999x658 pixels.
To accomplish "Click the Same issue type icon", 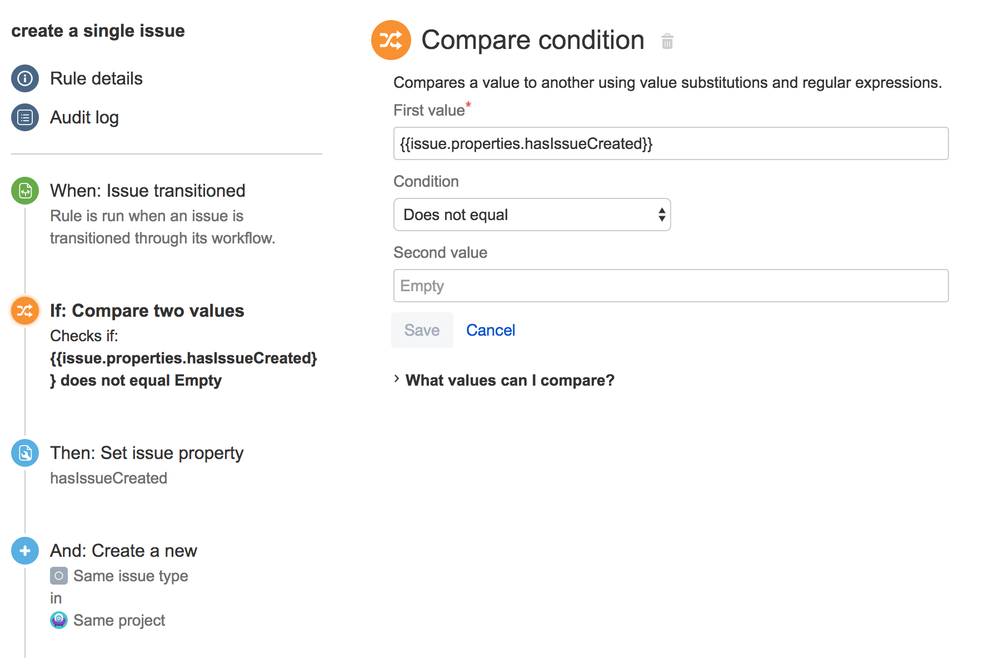I will pos(59,576).
